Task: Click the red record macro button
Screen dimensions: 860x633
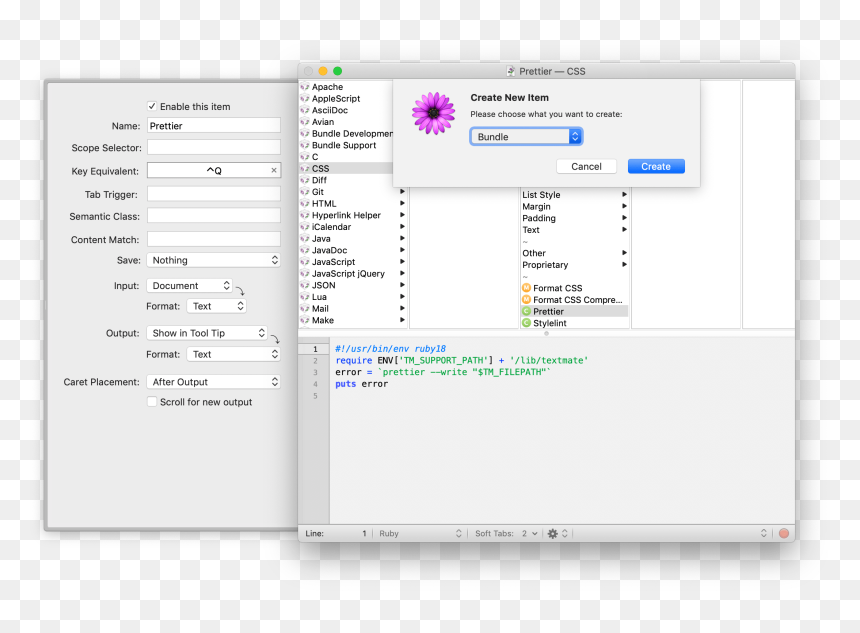Action: click(x=784, y=533)
